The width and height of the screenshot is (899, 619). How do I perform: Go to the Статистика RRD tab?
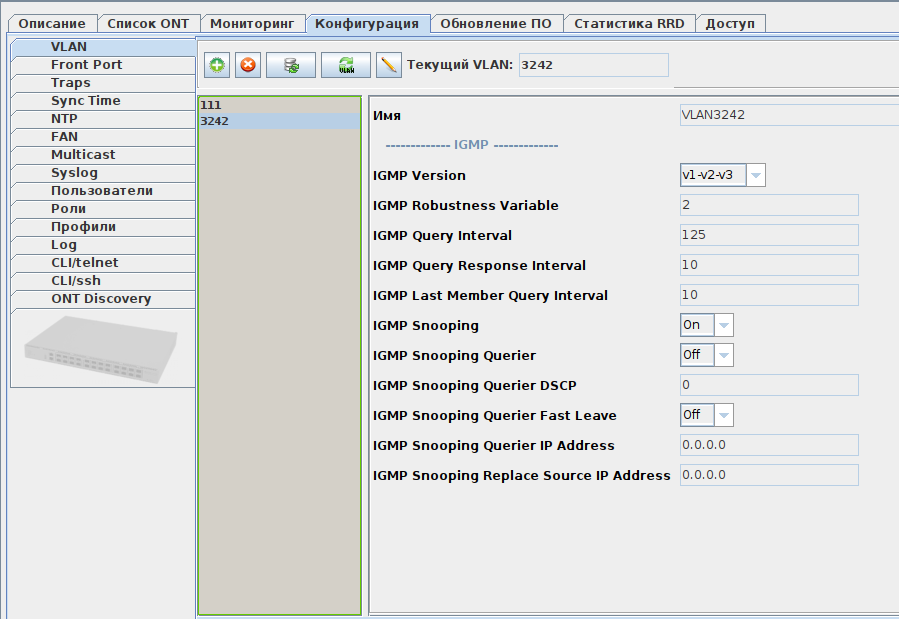[629, 23]
